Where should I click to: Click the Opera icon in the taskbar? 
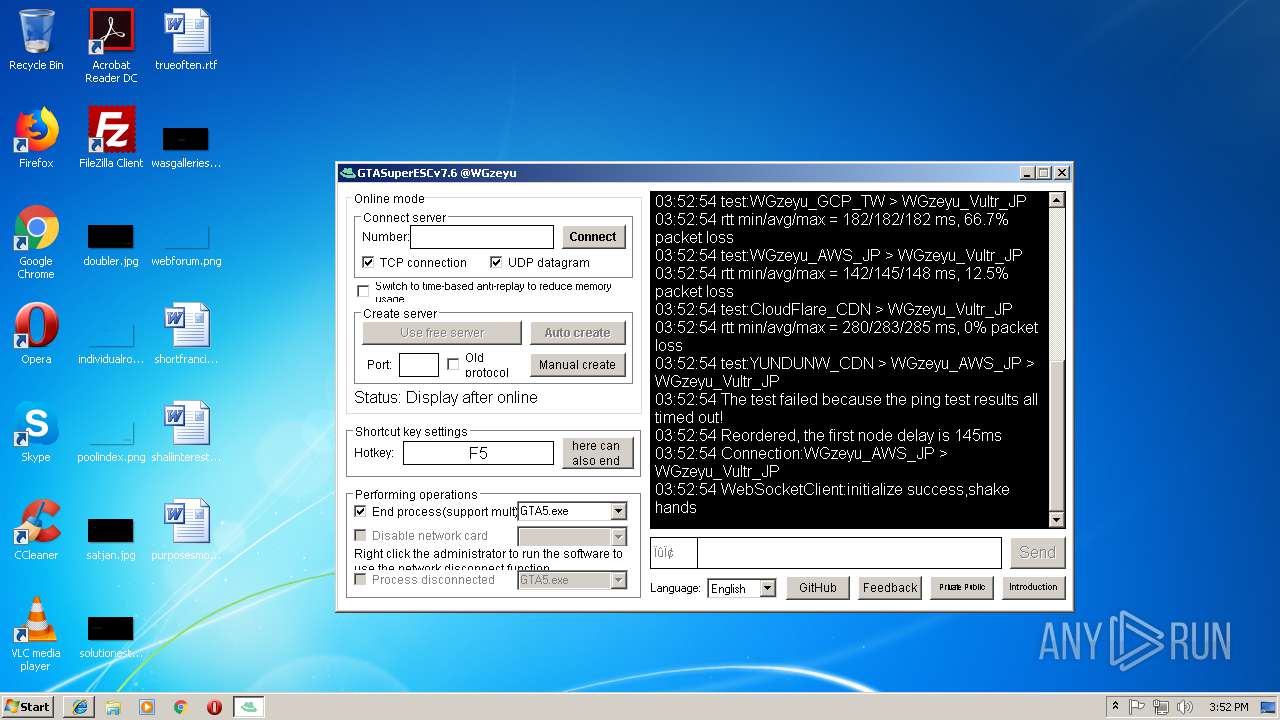214,707
